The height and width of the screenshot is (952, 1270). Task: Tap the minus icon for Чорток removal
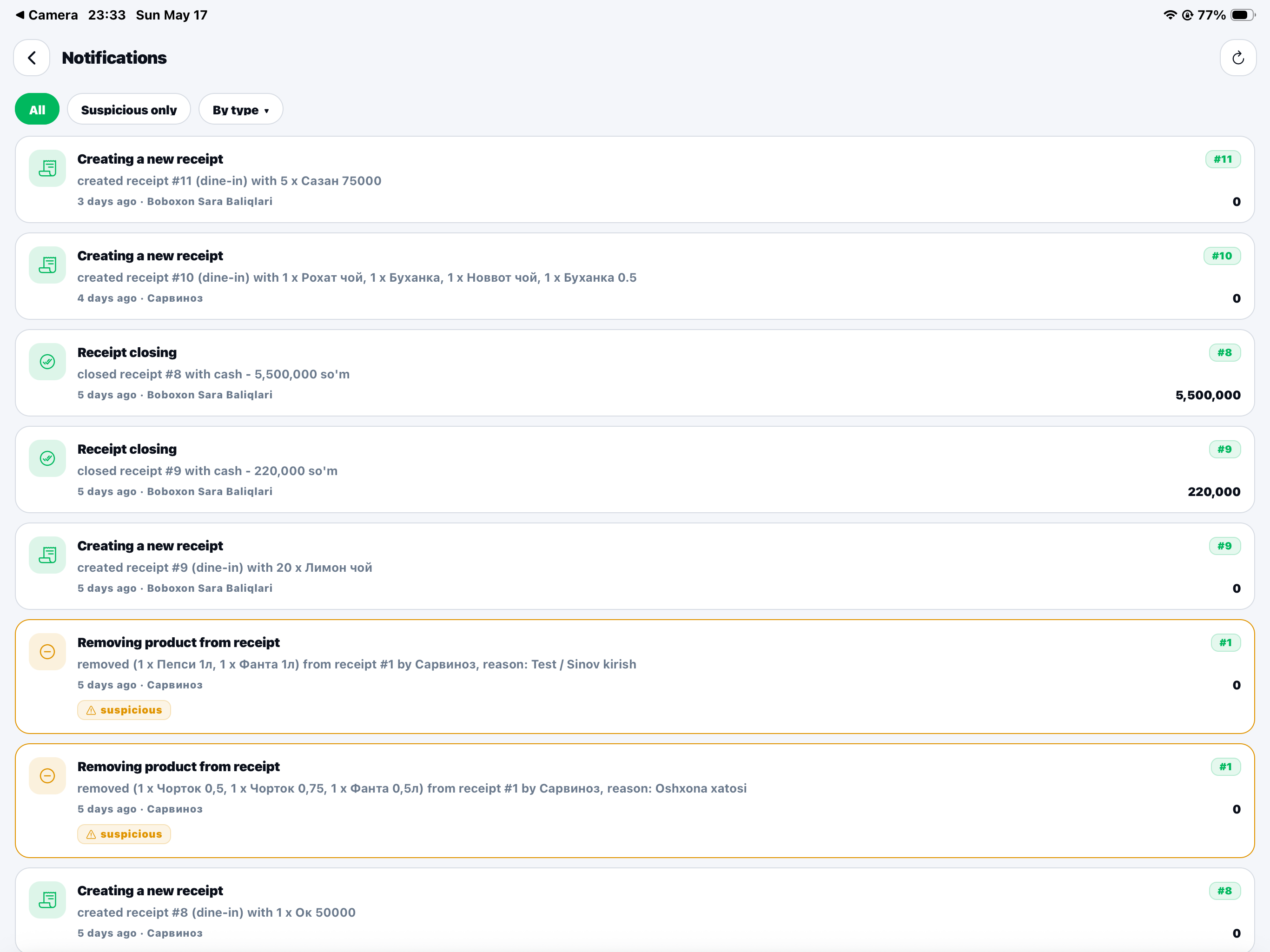[x=48, y=776]
